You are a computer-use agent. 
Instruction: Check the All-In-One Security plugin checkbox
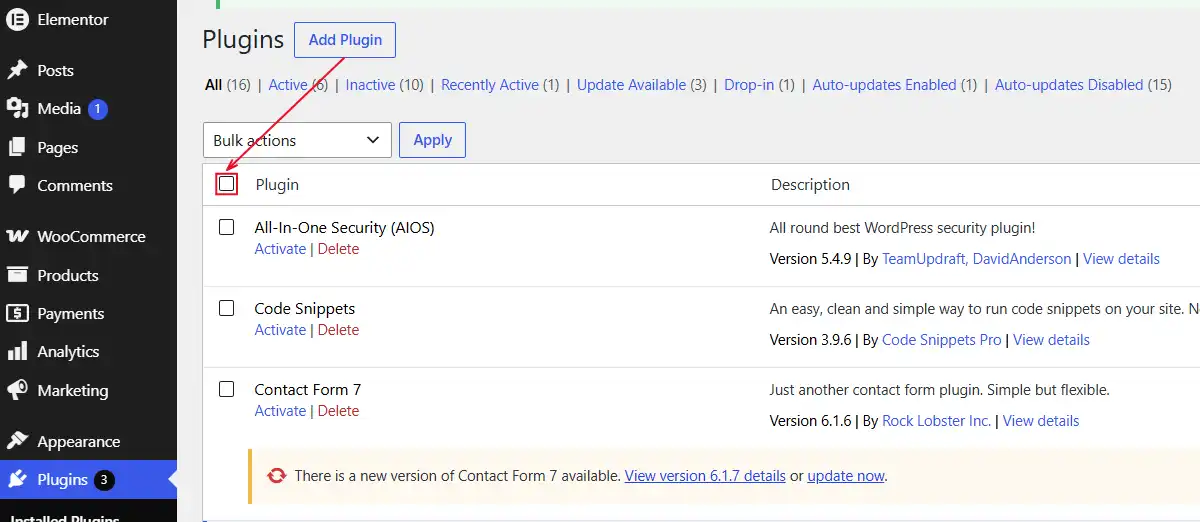(227, 227)
